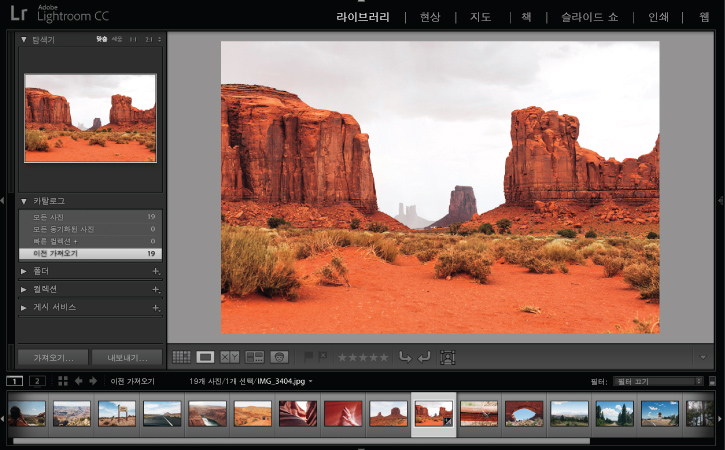Screen dimensions: 725x450
Task: Open toolbar content dropdown arrow
Action: tap(703, 358)
